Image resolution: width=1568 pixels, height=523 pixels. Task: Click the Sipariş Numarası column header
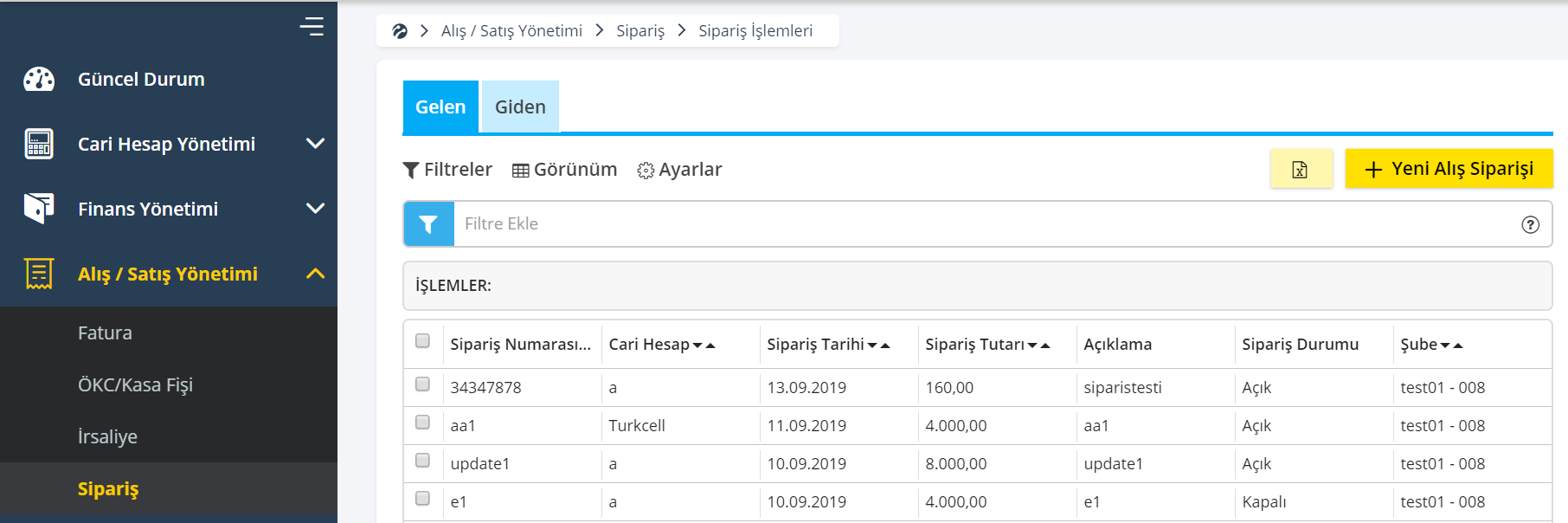tap(521, 345)
